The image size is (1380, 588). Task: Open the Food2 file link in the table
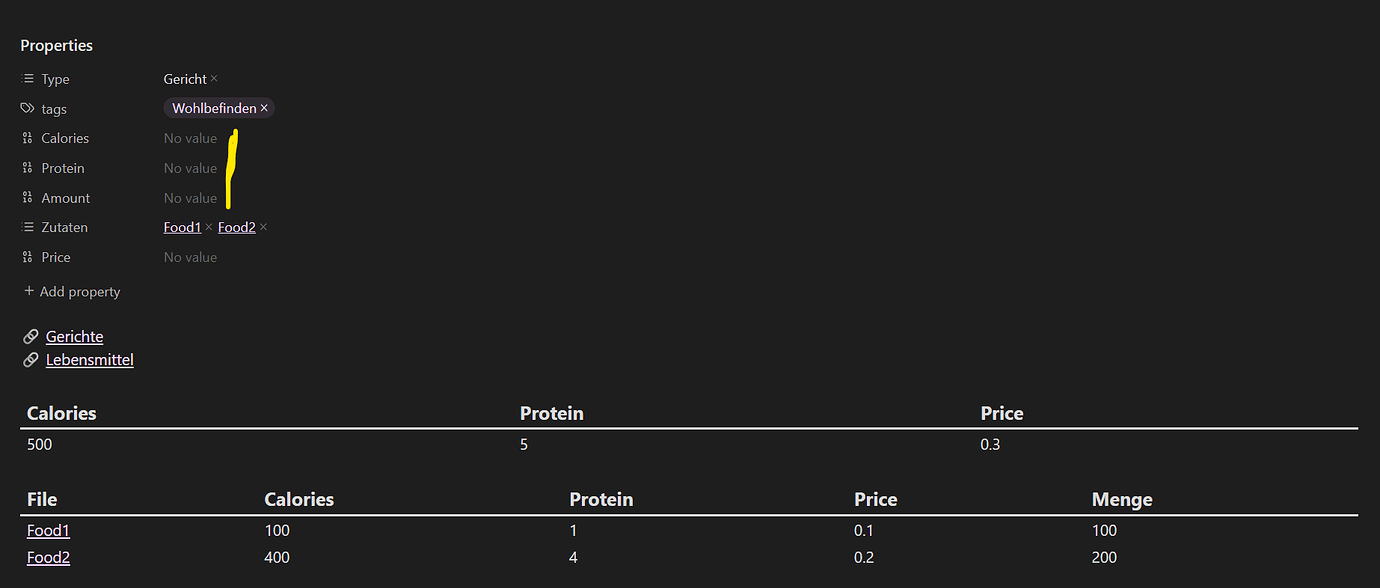(x=47, y=557)
